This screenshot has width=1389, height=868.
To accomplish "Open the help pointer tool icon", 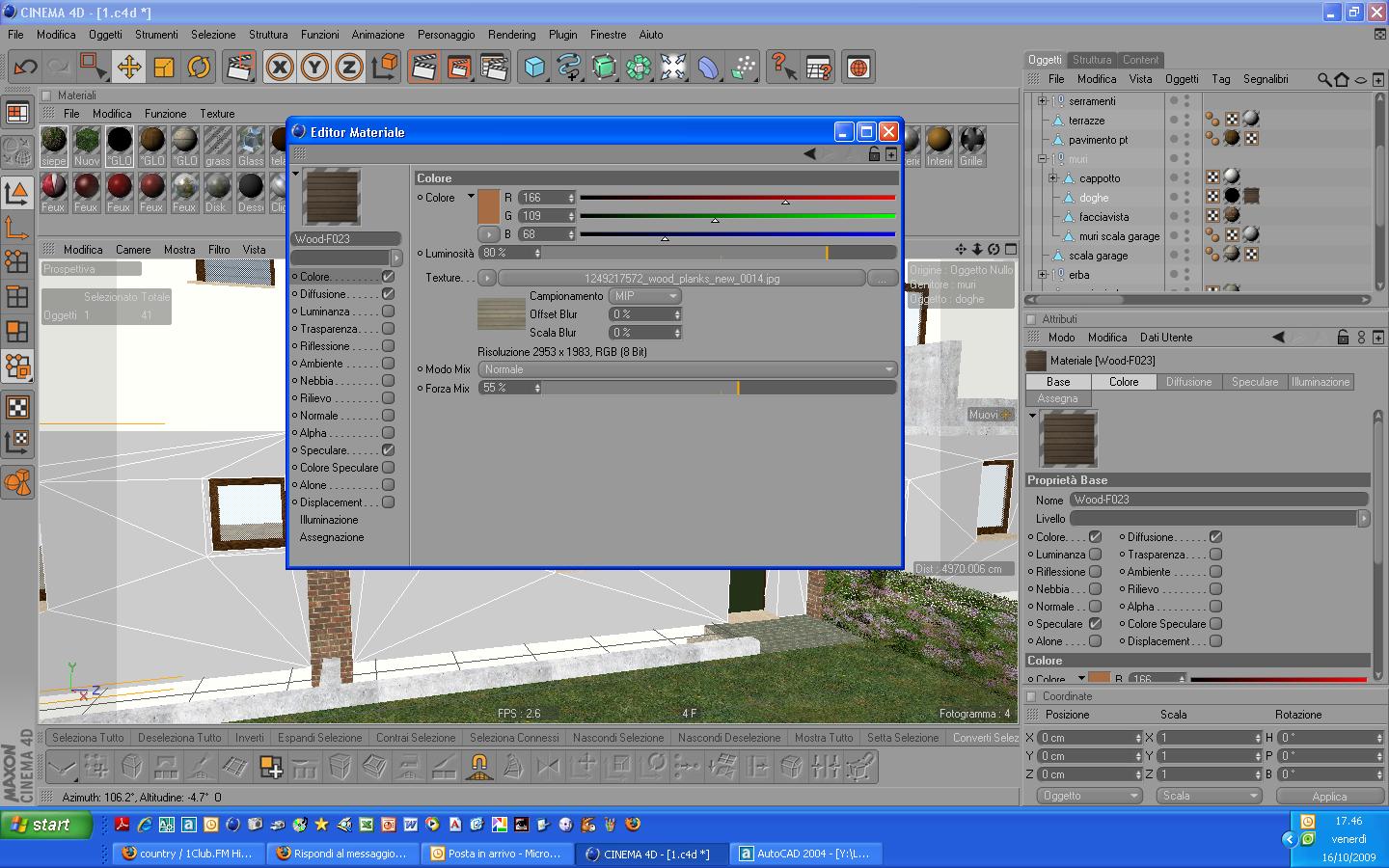I will pos(782,68).
